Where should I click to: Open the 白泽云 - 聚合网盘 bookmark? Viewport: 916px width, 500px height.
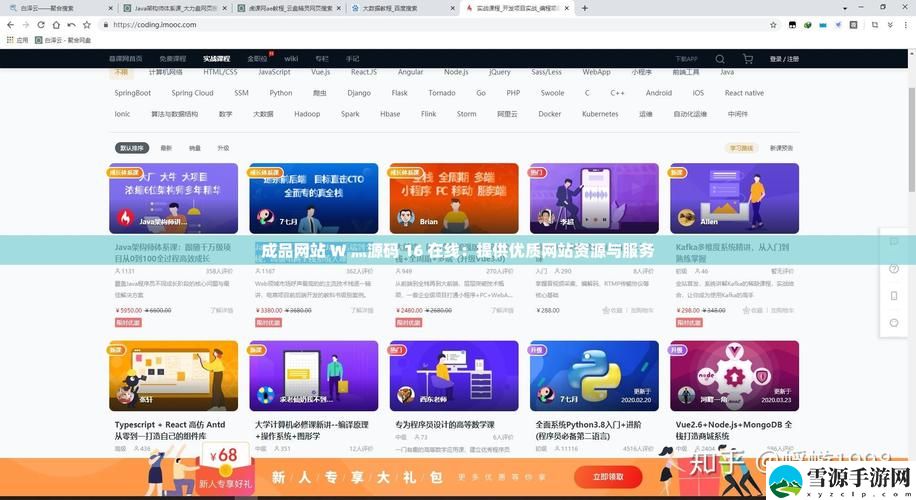coord(63,40)
